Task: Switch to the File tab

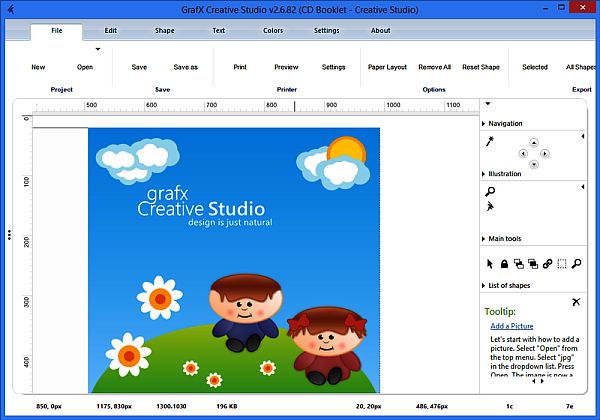Action: pos(57,31)
